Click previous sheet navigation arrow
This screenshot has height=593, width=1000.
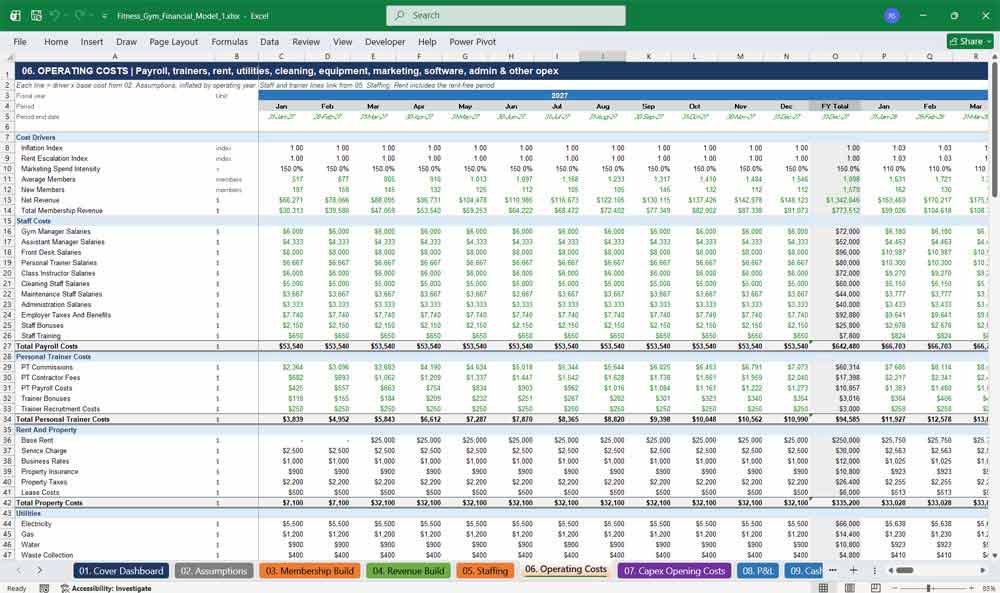pyautogui.click(x=19, y=571)
